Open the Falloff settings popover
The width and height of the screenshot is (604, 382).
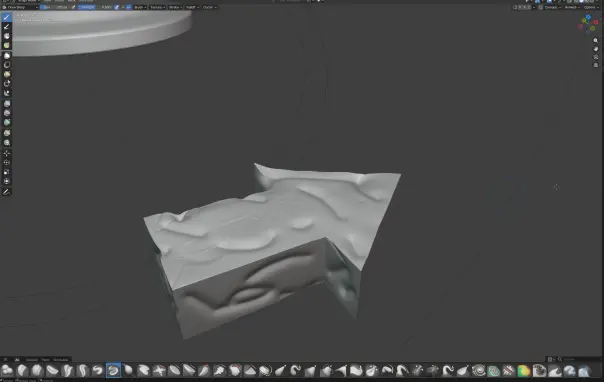(x=193, y=7)
